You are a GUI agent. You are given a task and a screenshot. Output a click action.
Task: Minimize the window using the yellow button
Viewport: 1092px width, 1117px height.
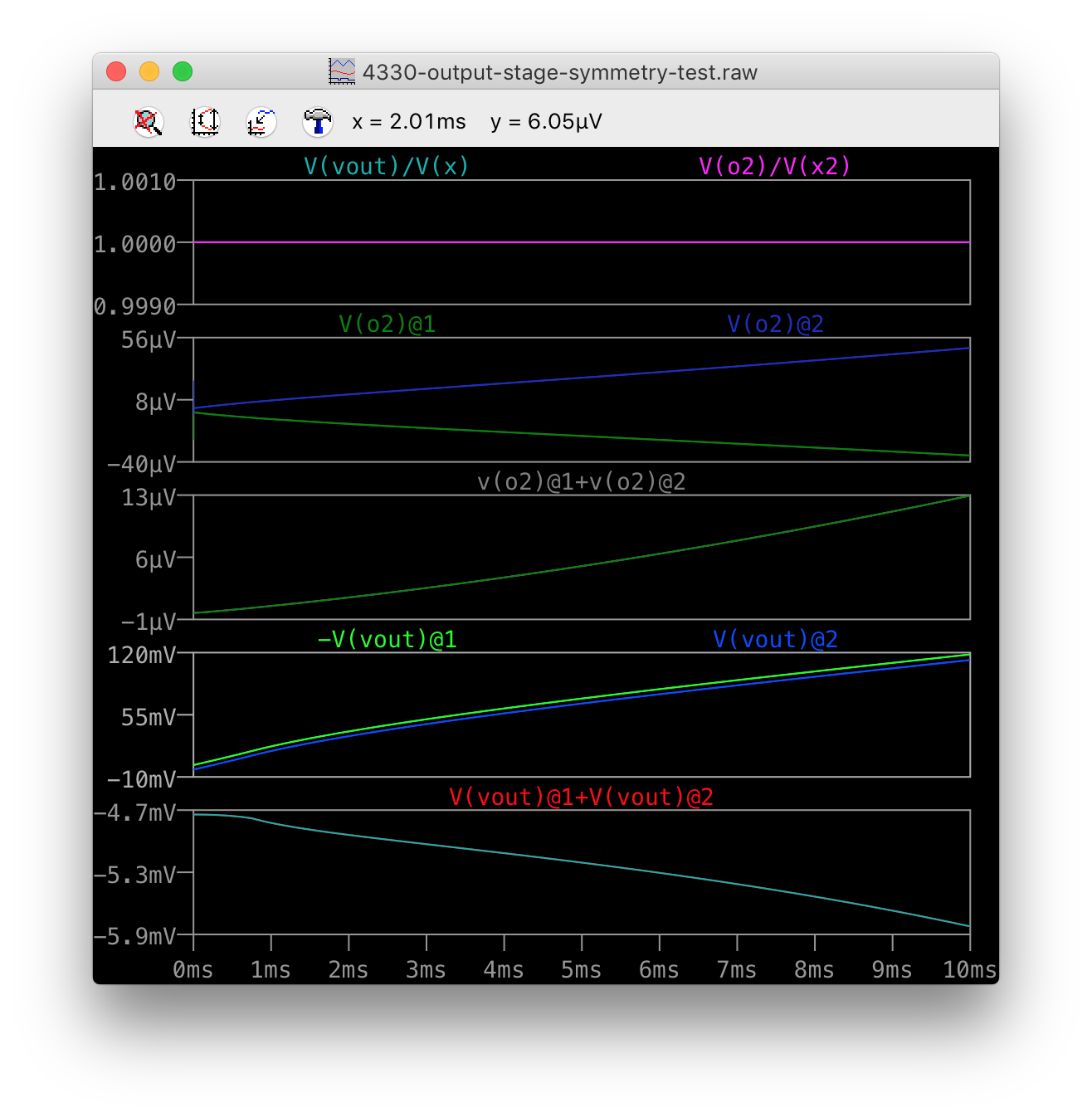(149, 72)
